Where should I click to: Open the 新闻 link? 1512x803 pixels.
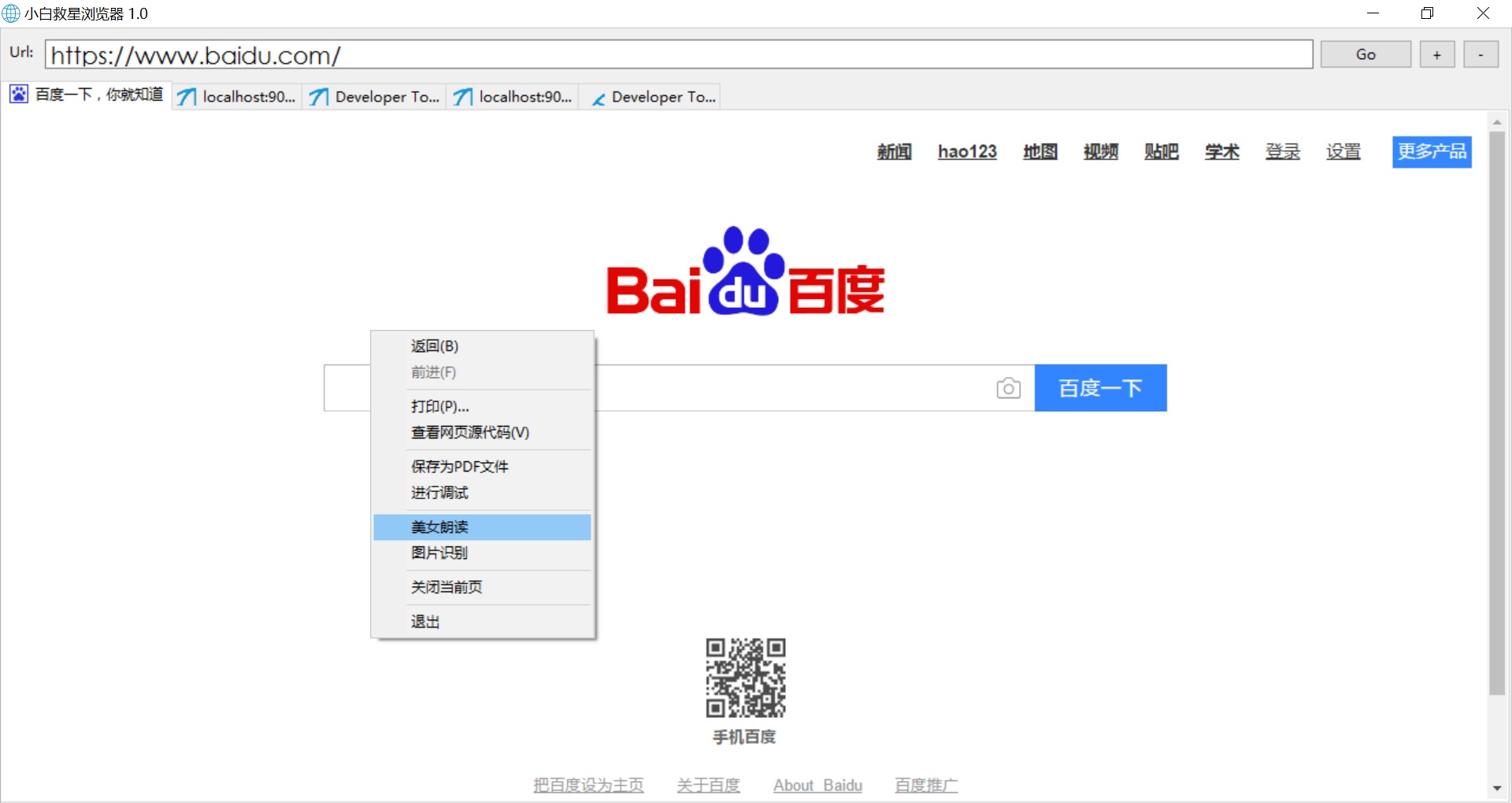click(x=895, y=151)
